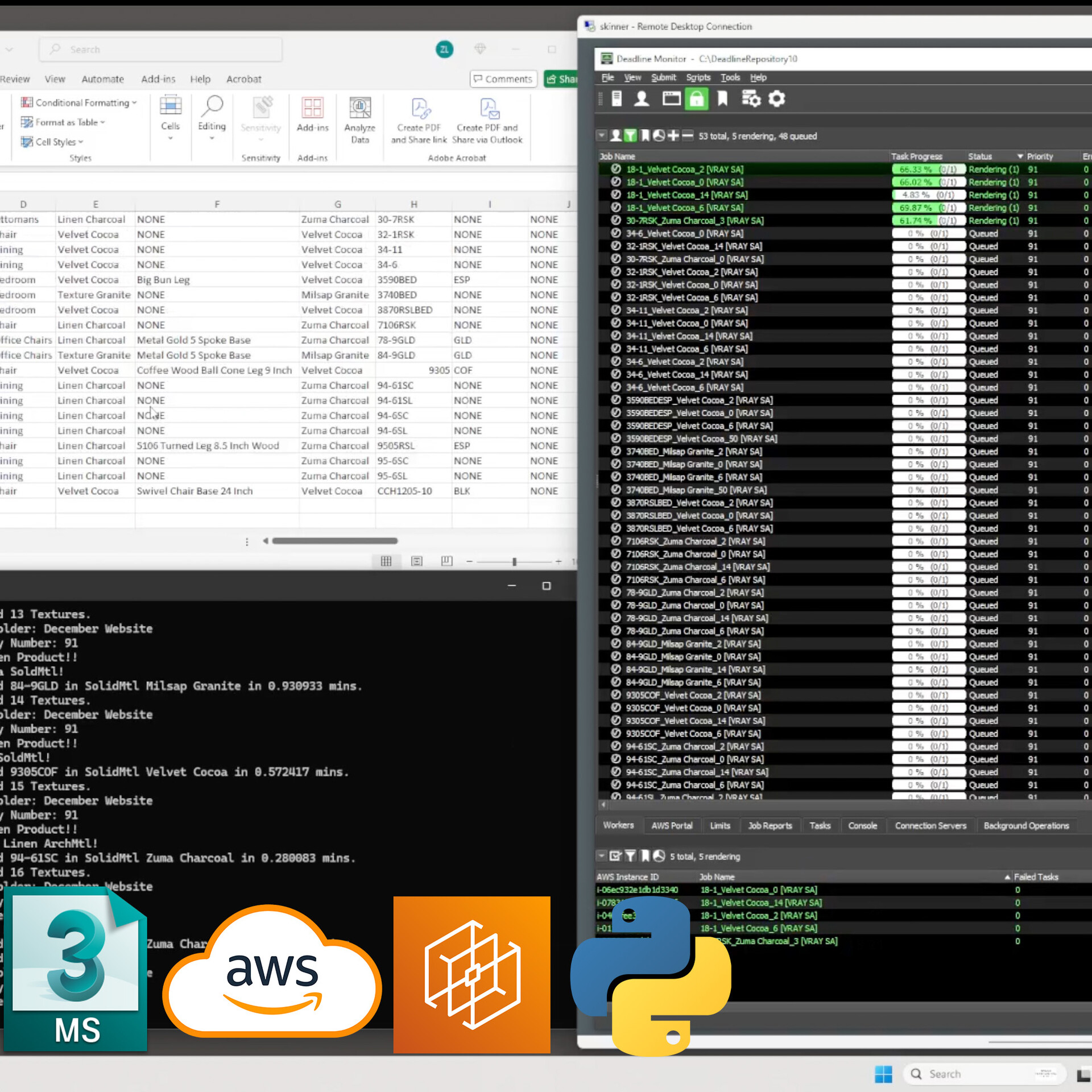Expand the small dropdown arrow beside the job filters
The image size is (1092, 1092).
click(601, 136)
